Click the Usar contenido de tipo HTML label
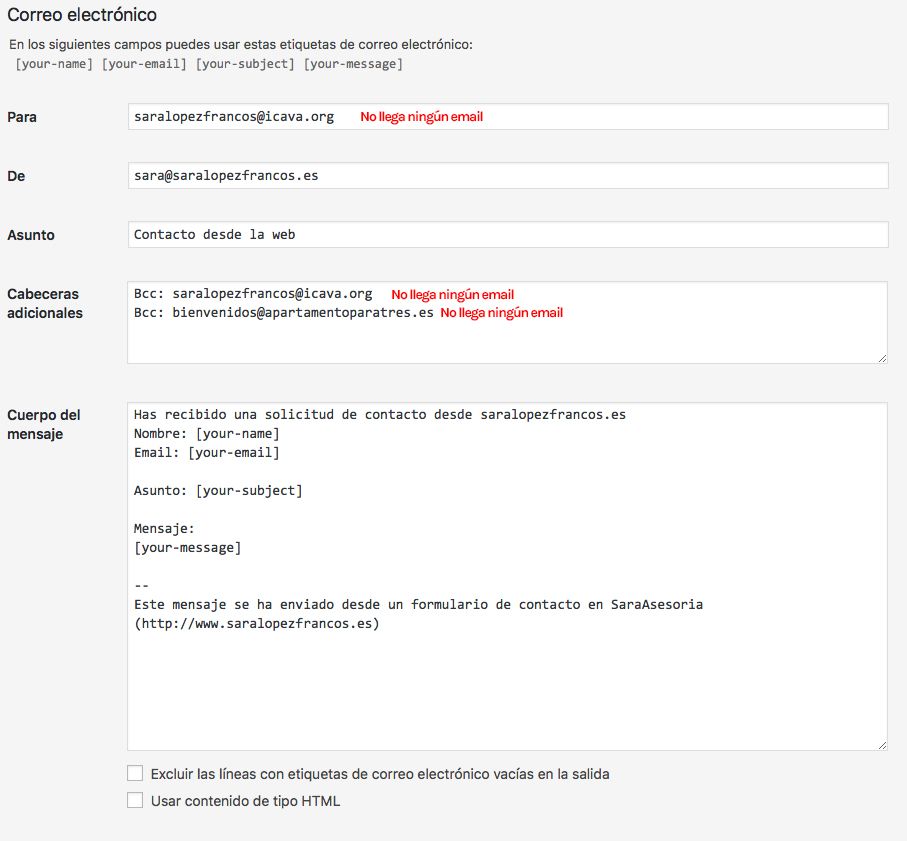The width and height of the screenshot is (907, 841). 245,801
